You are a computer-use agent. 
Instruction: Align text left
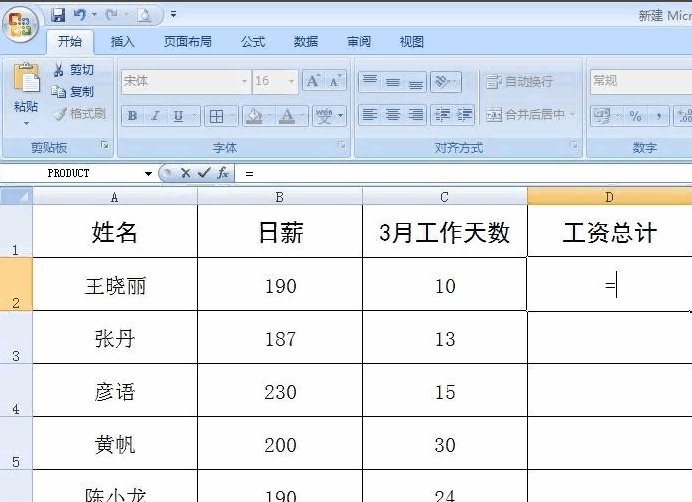click(x=370, y=115)
